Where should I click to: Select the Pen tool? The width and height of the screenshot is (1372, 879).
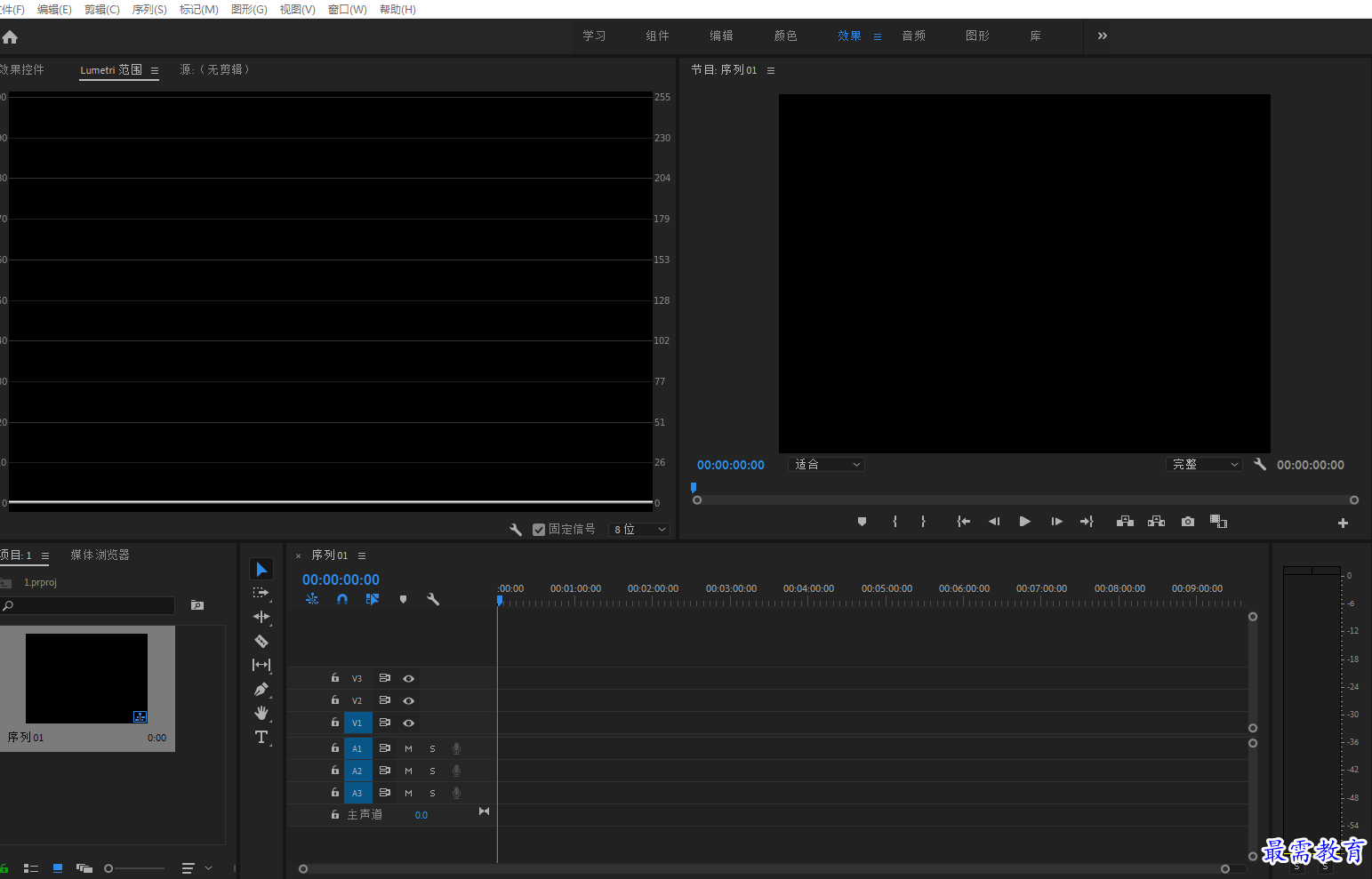(x=261, y=689)
